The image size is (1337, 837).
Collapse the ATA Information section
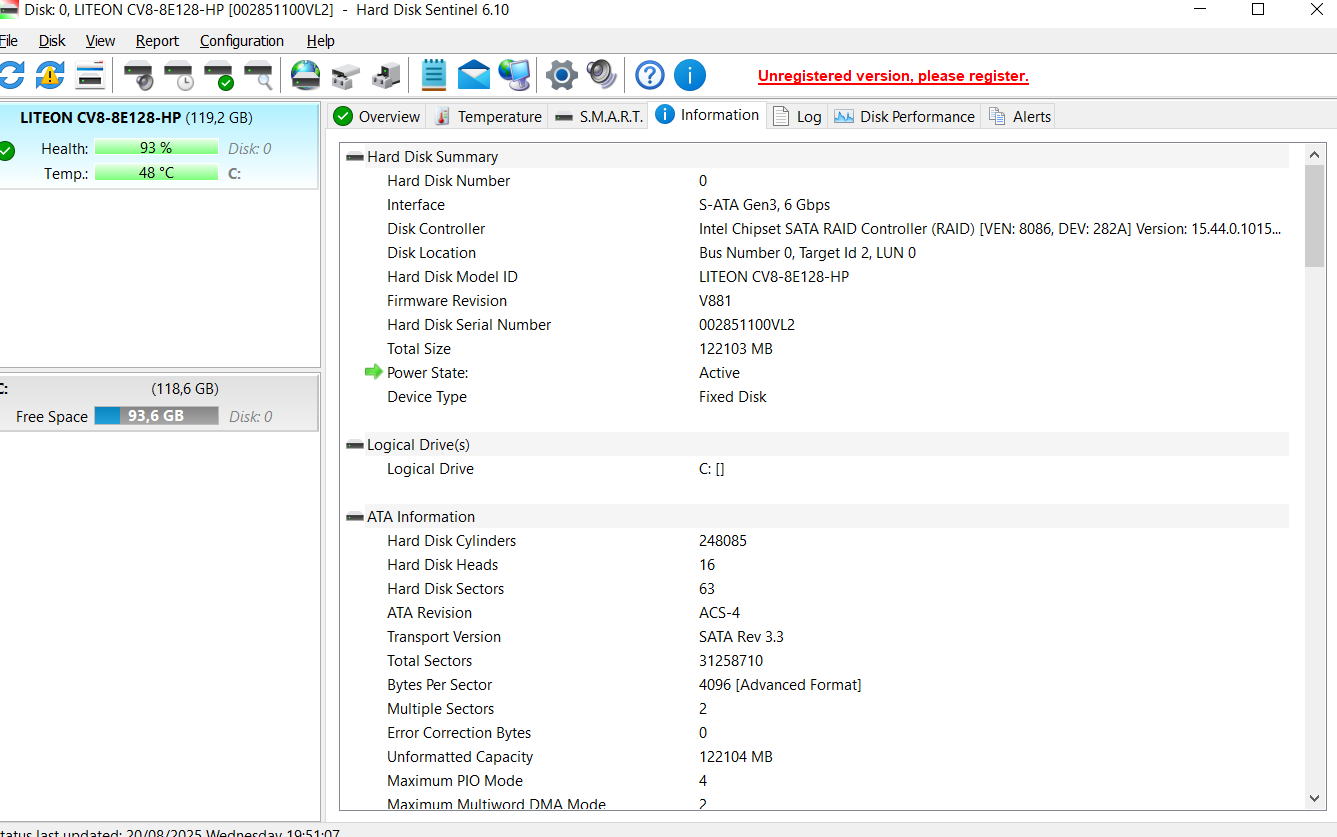pos(354,517)
